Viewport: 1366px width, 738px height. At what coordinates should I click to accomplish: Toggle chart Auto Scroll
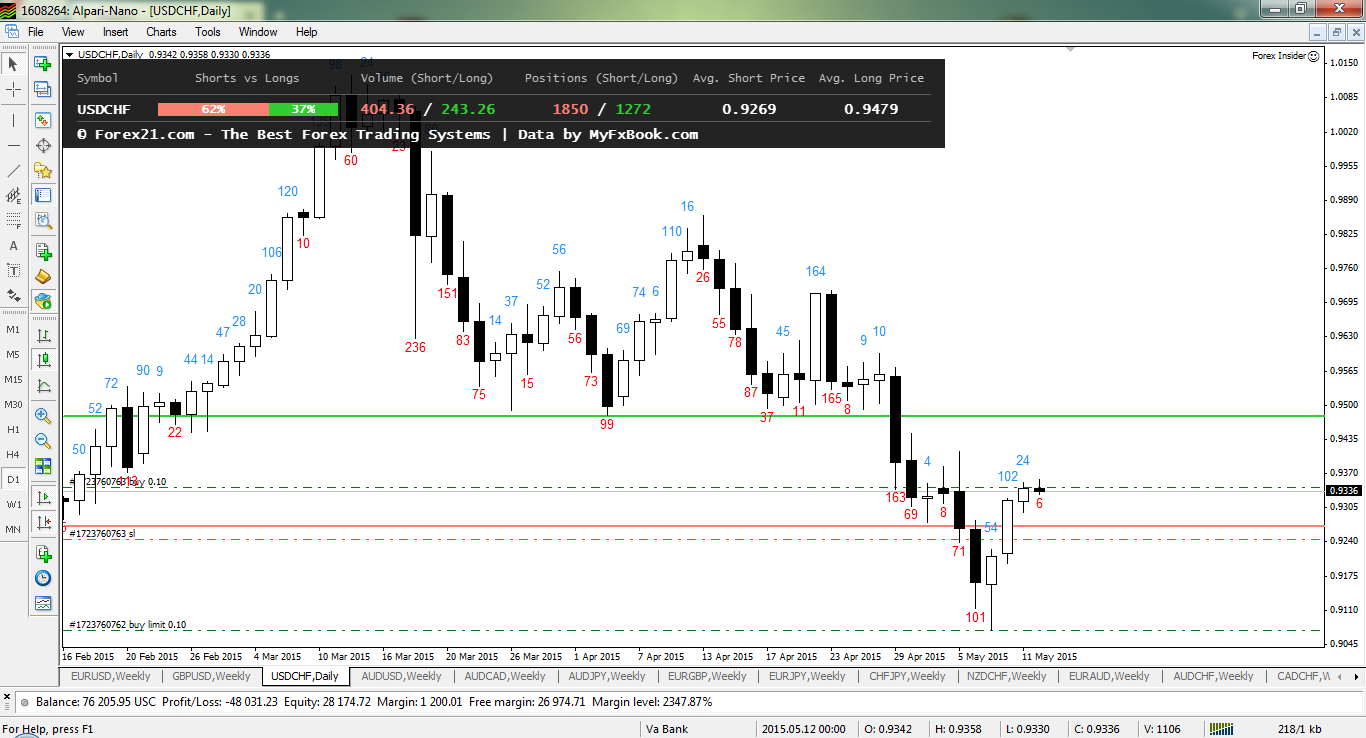(x=43, y=497)
